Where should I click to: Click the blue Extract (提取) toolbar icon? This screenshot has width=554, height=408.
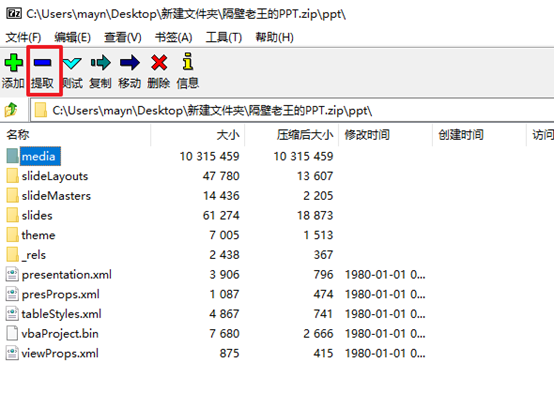42,63
